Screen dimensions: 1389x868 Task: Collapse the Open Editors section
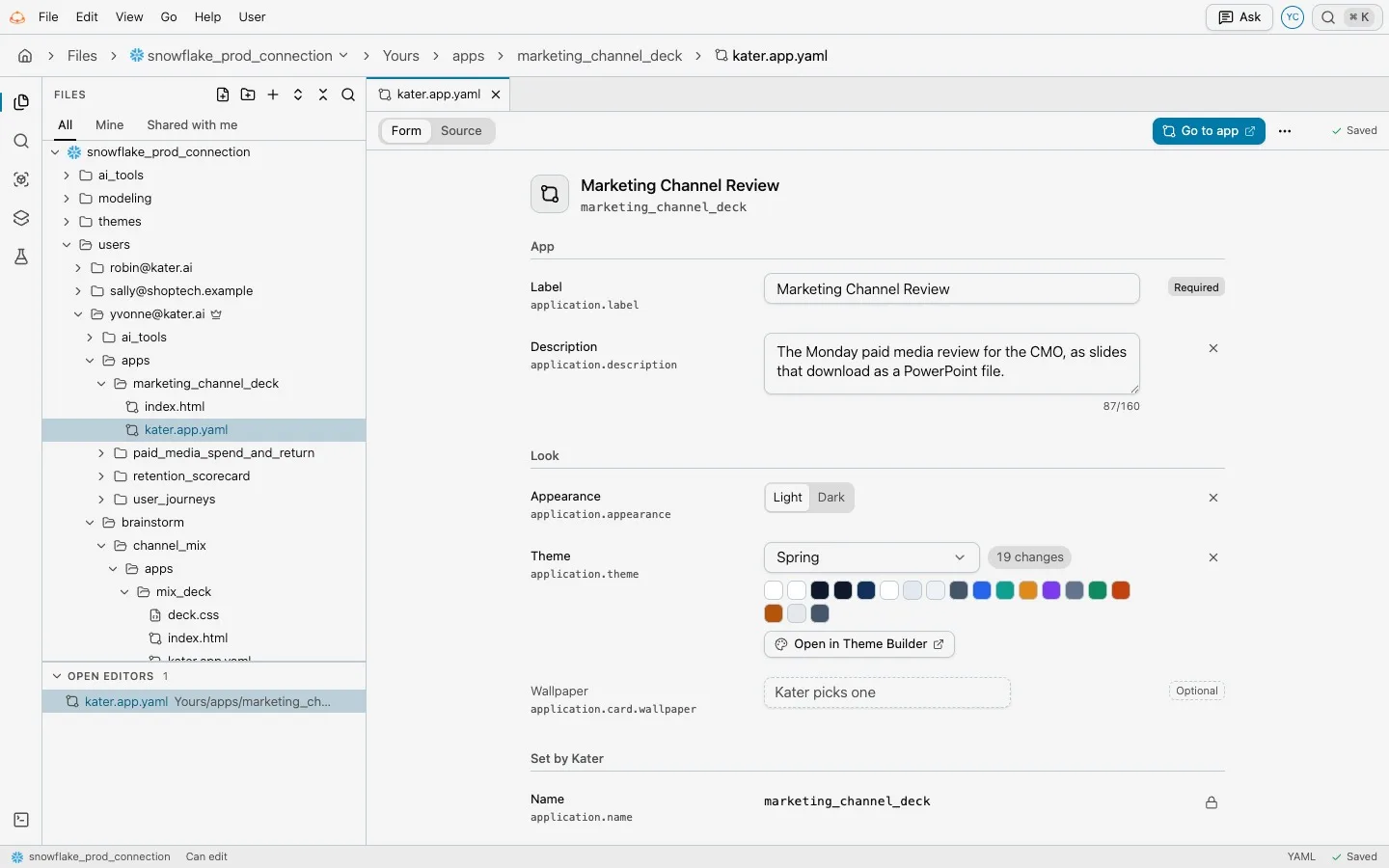coord(57,676)
